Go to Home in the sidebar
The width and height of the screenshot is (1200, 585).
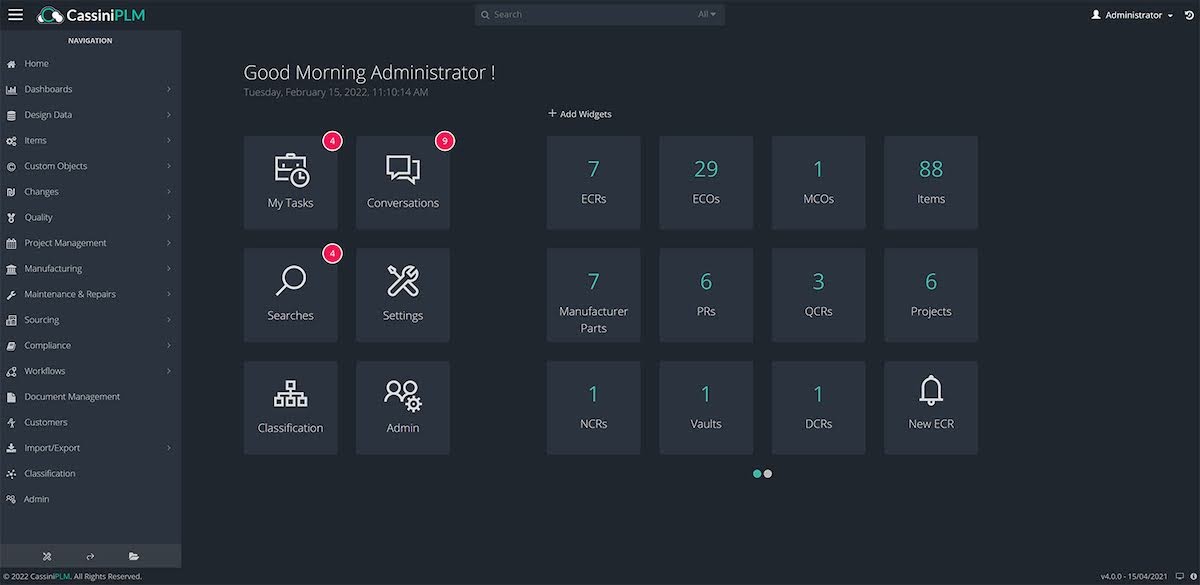pyautogui.click(x=36, y=64)
